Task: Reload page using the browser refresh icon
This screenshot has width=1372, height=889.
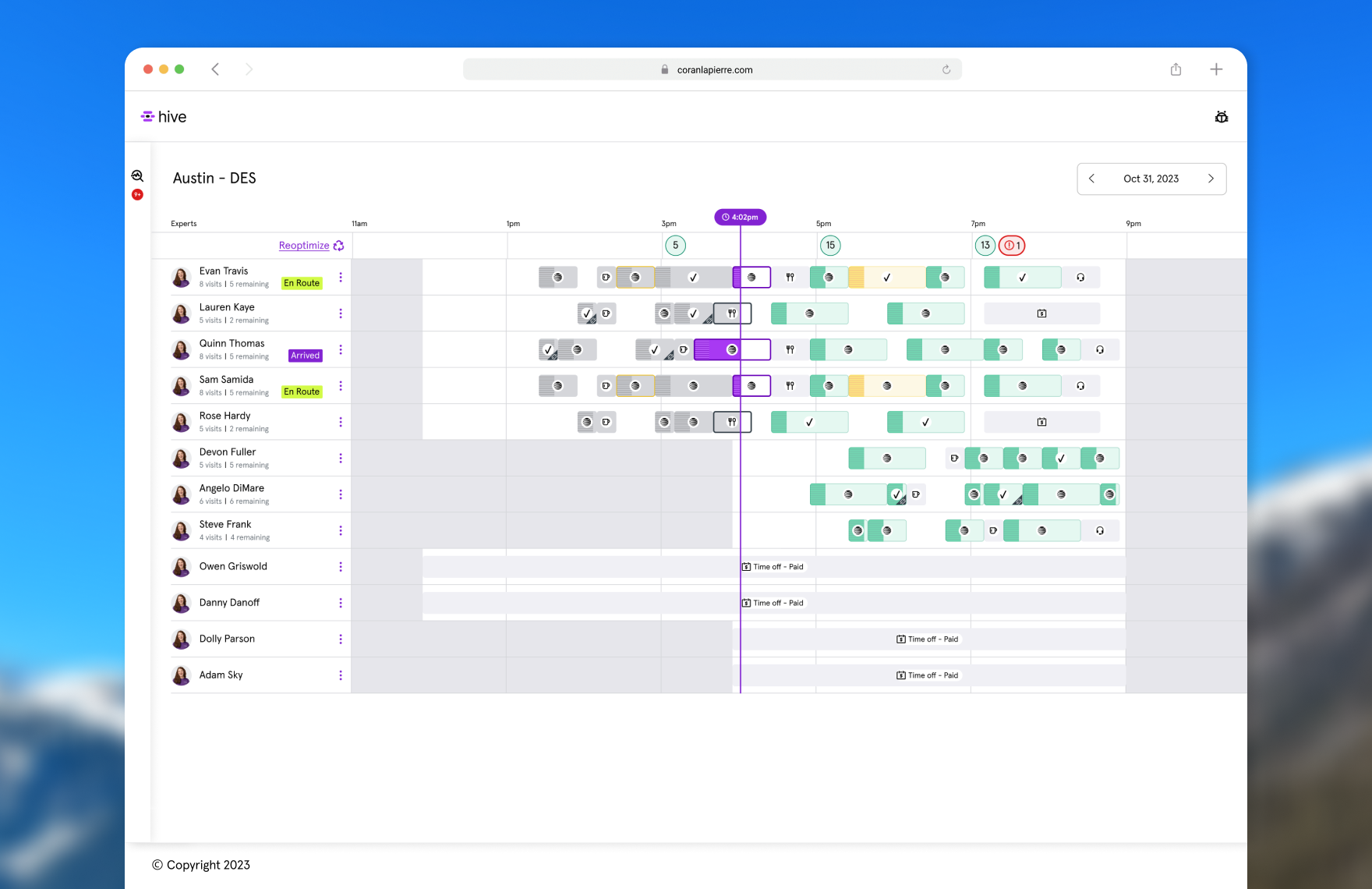Action: tap(946, 69)
